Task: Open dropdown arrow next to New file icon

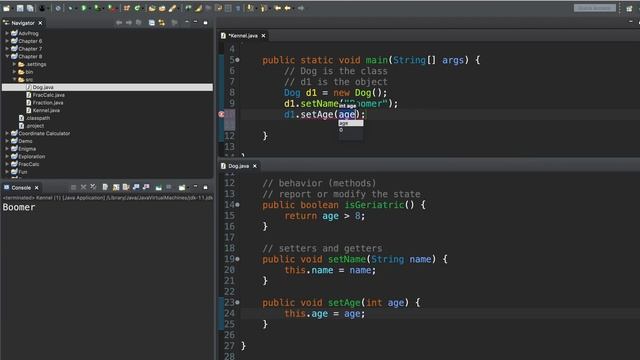Action: (13, 8)
